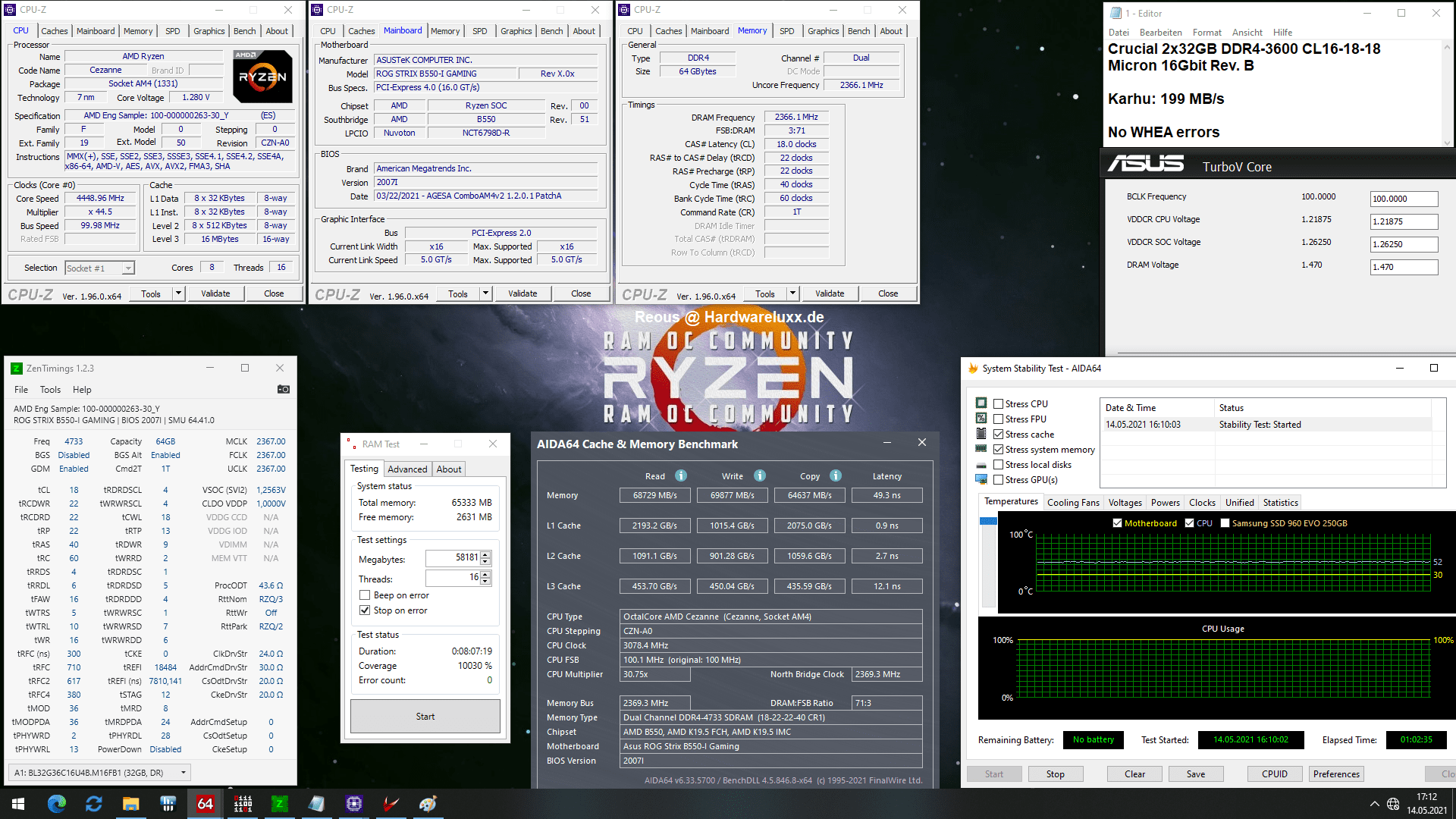Click the binary-digits RAM Test taskbar icon
Image resolution: width=1456 pixels, height=819 pixels.
pyautogui.click(x=243, y=804)
